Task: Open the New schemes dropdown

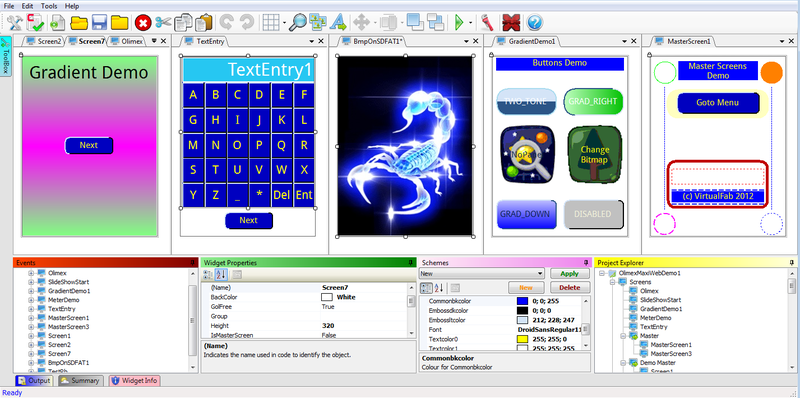Action: pyautogui.click(x=481, y=273)
